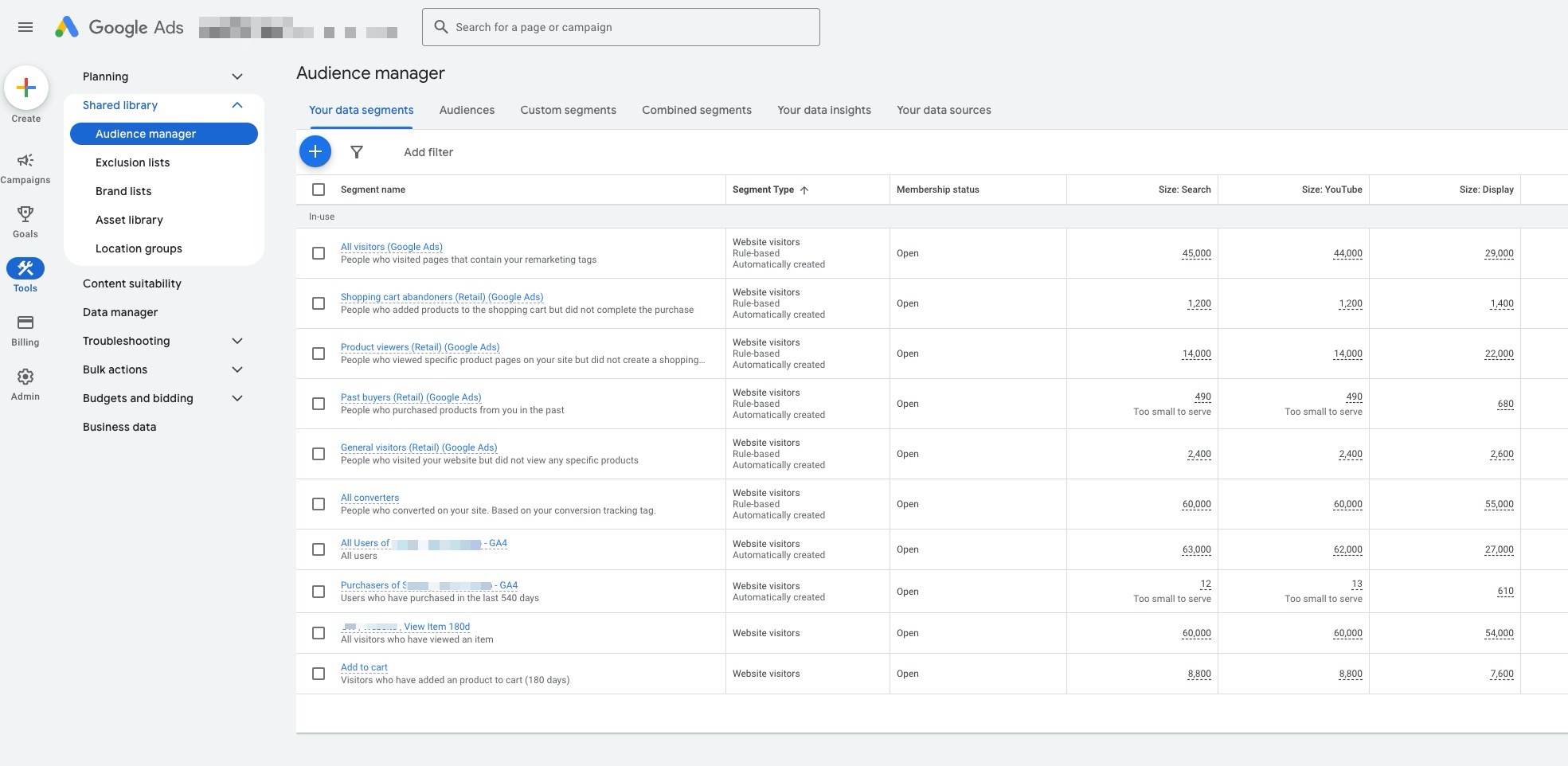Expand the Budgets and bidding chevron
This screenshot has height=766, width=1568.
point(237,398)
